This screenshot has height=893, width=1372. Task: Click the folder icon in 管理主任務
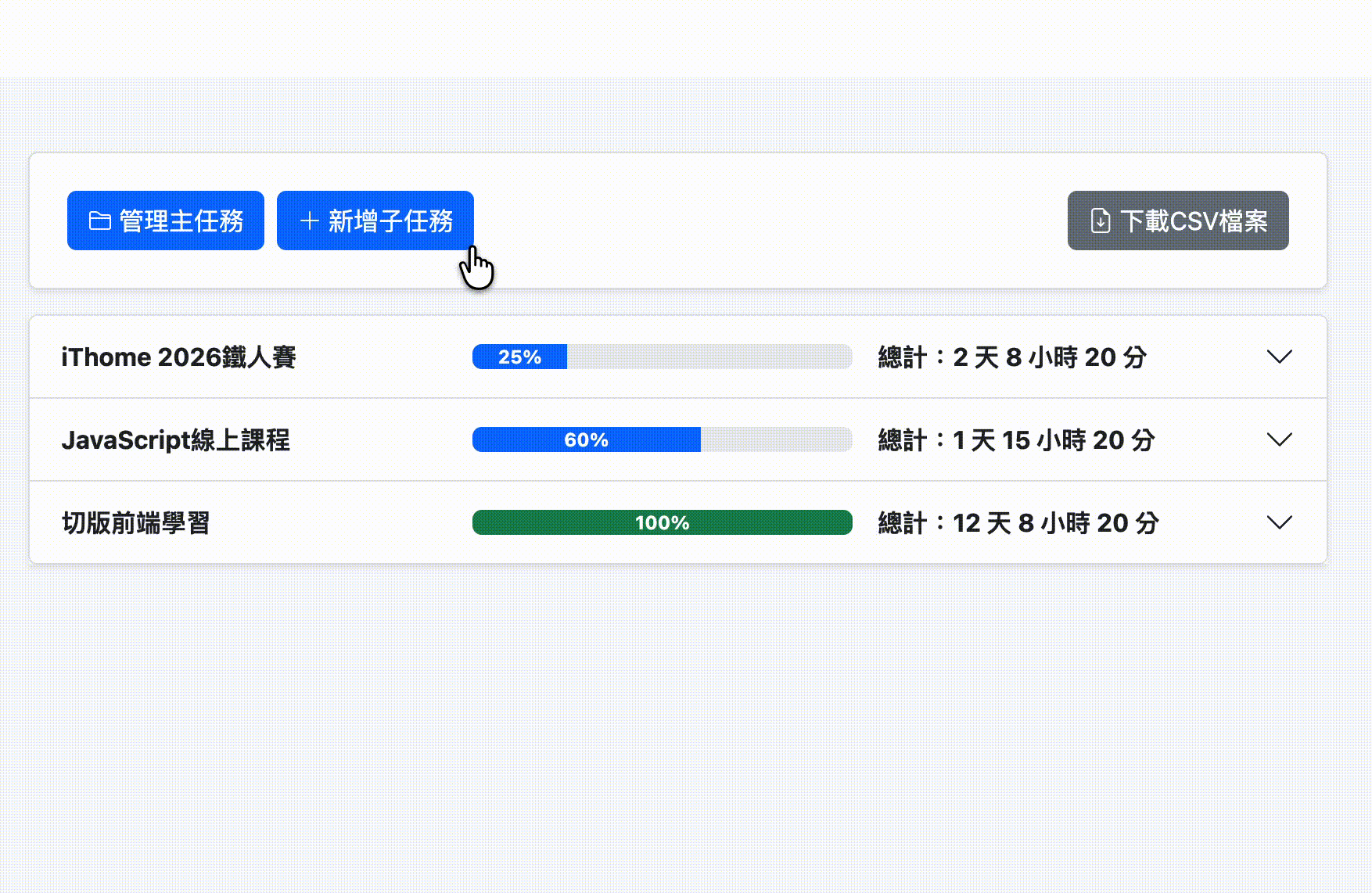(99, 221)
